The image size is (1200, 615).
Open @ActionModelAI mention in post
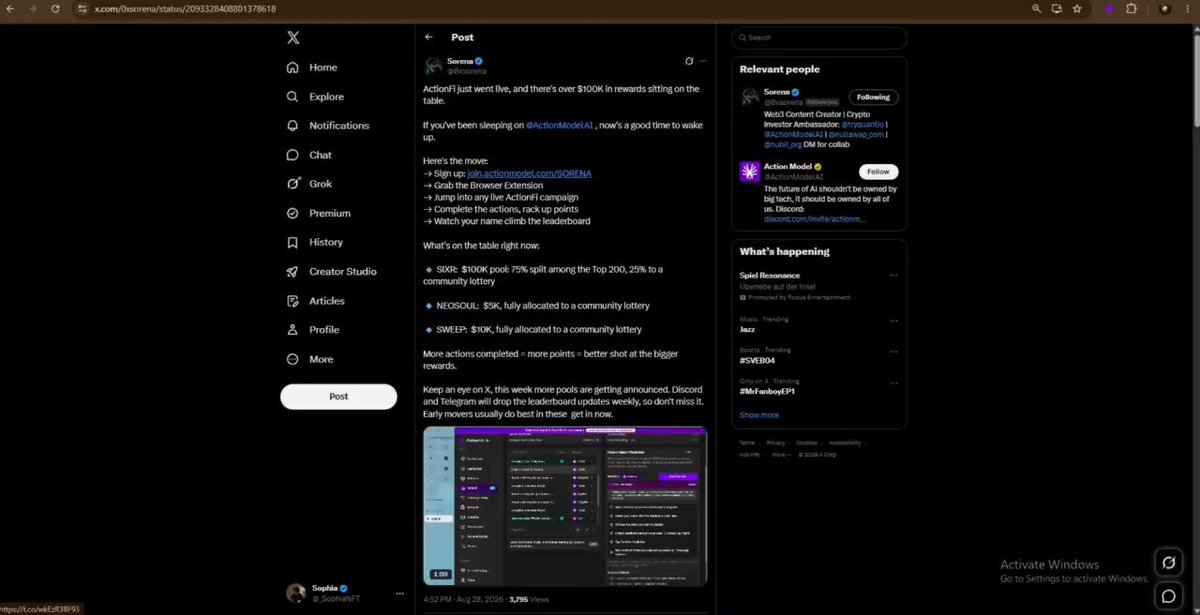click(560, 125)
